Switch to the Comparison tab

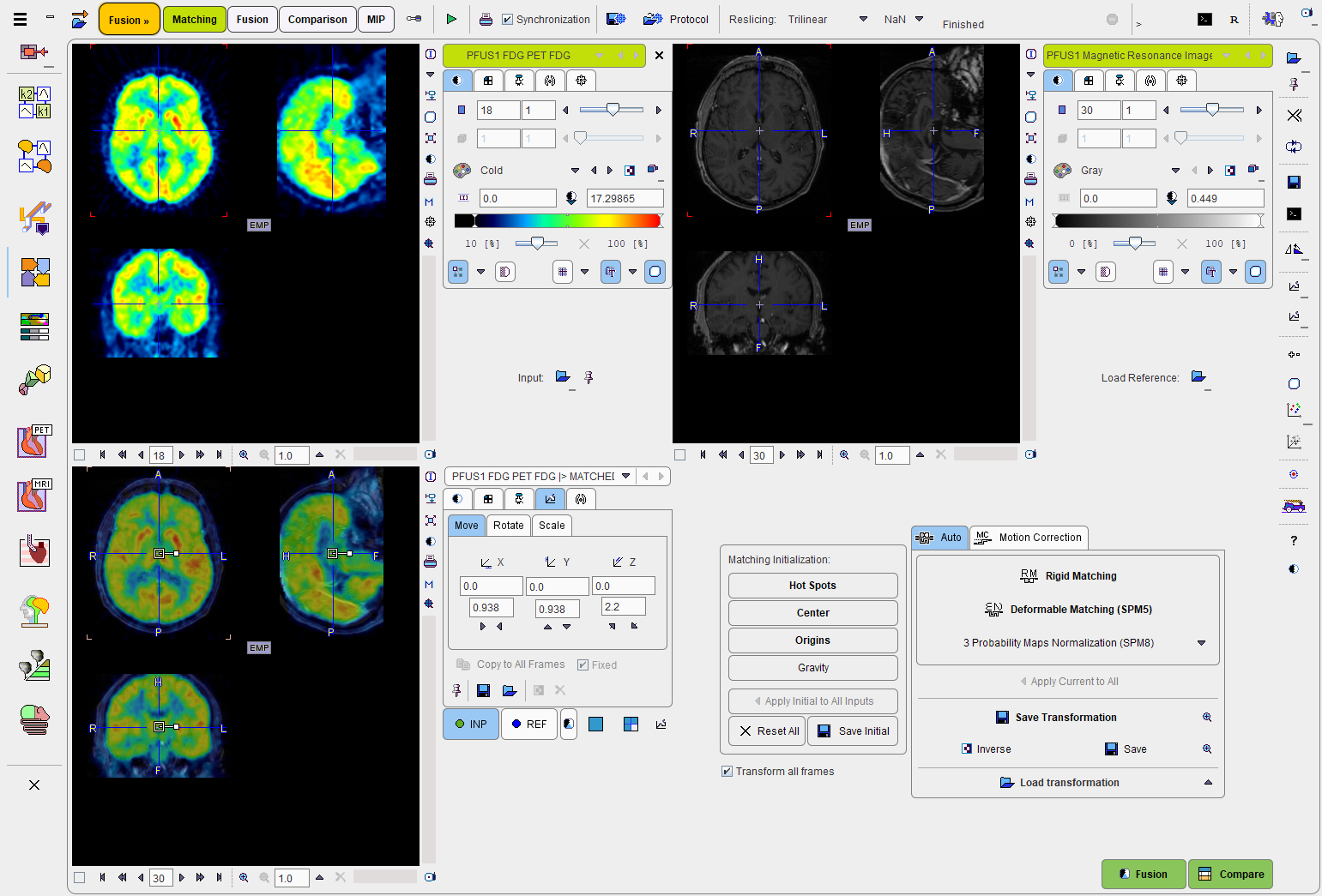pos(317,19)
